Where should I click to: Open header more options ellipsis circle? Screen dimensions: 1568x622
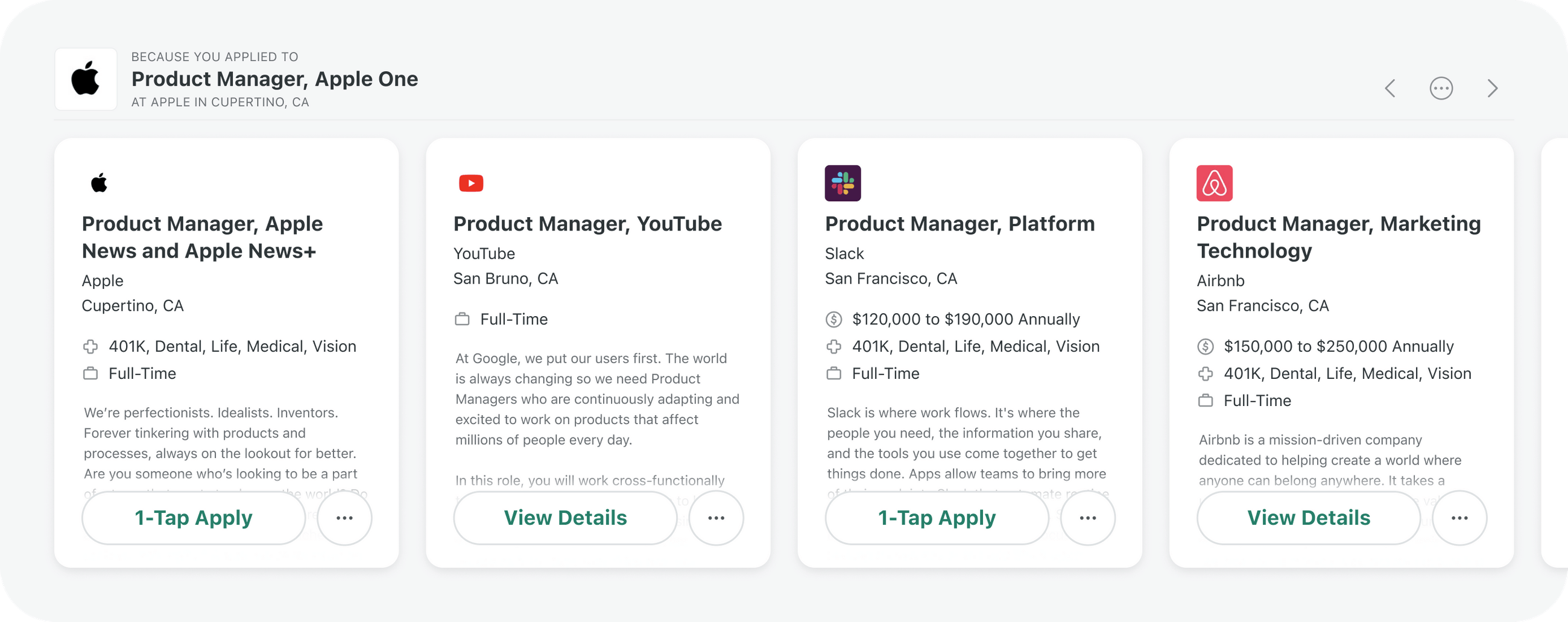click(x=1441, y=88)
